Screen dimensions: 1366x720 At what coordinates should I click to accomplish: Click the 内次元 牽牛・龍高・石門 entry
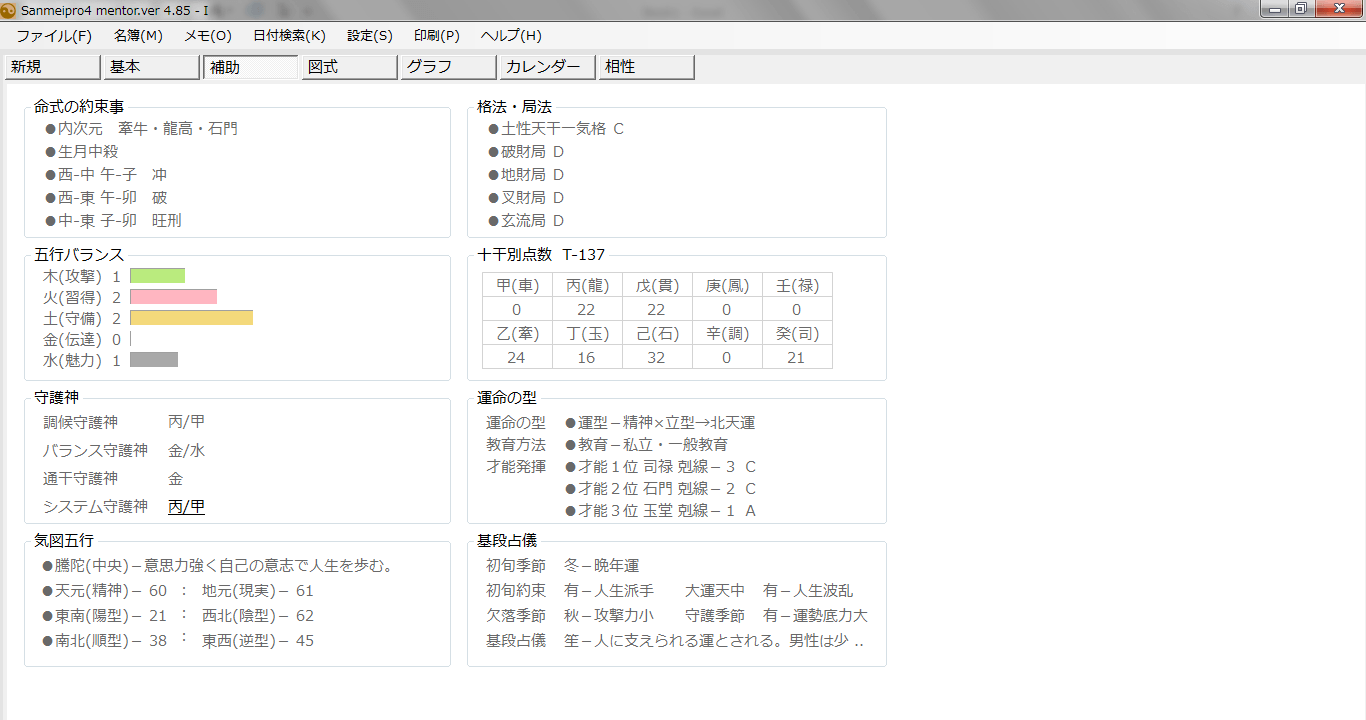point(141,129)
